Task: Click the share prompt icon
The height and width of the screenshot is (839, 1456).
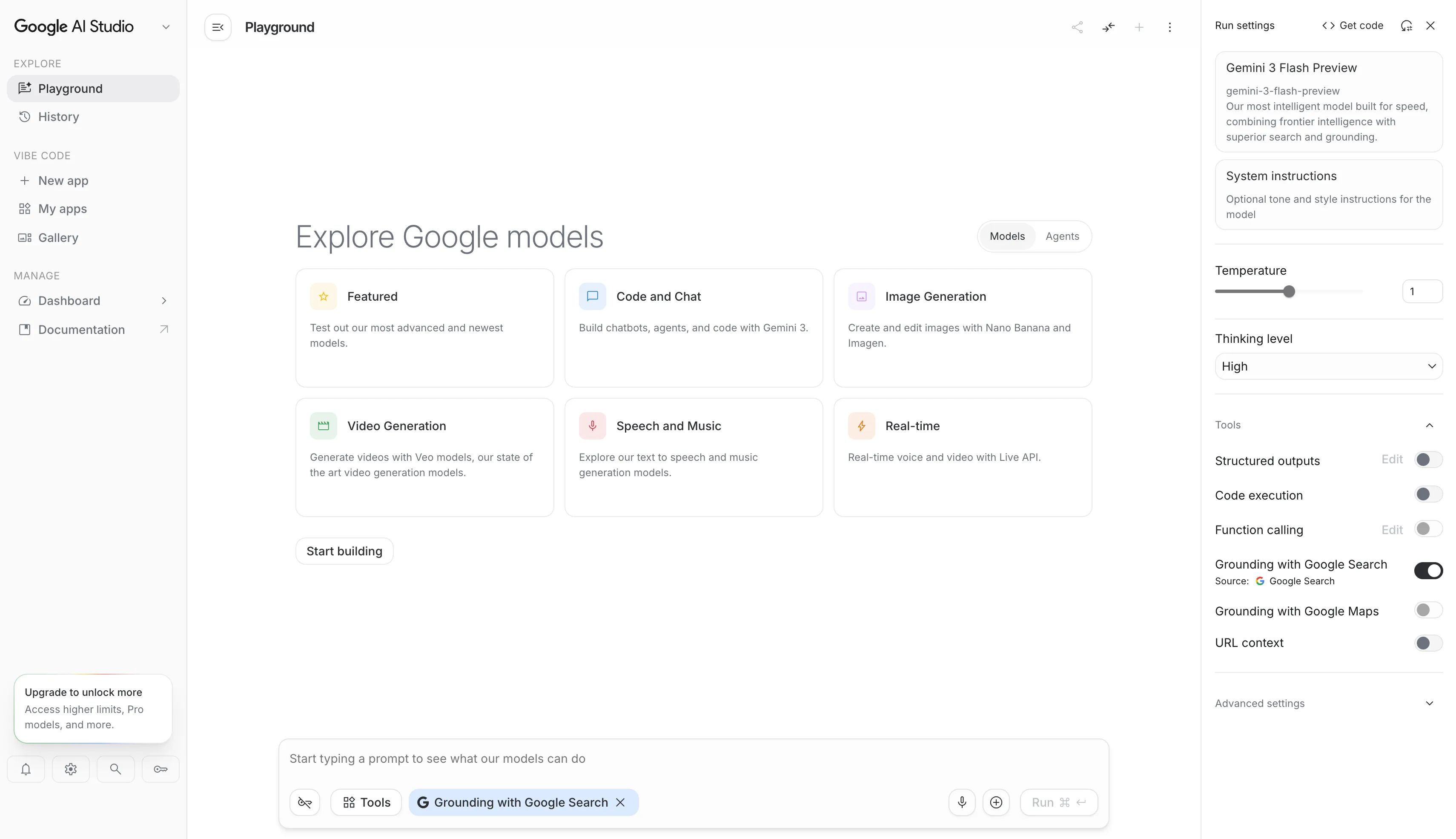Action: [1077, 27]
